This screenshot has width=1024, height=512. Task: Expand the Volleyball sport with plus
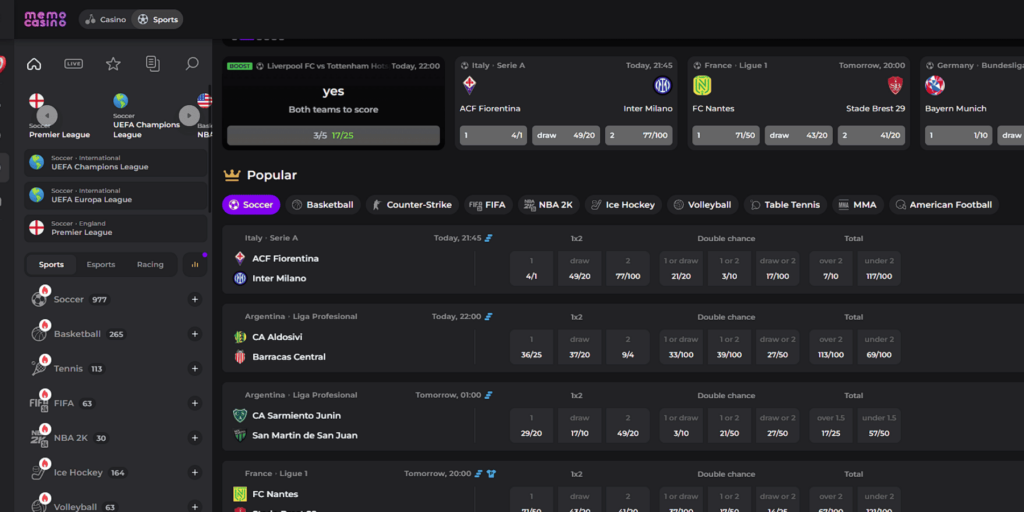pos(195,507)
